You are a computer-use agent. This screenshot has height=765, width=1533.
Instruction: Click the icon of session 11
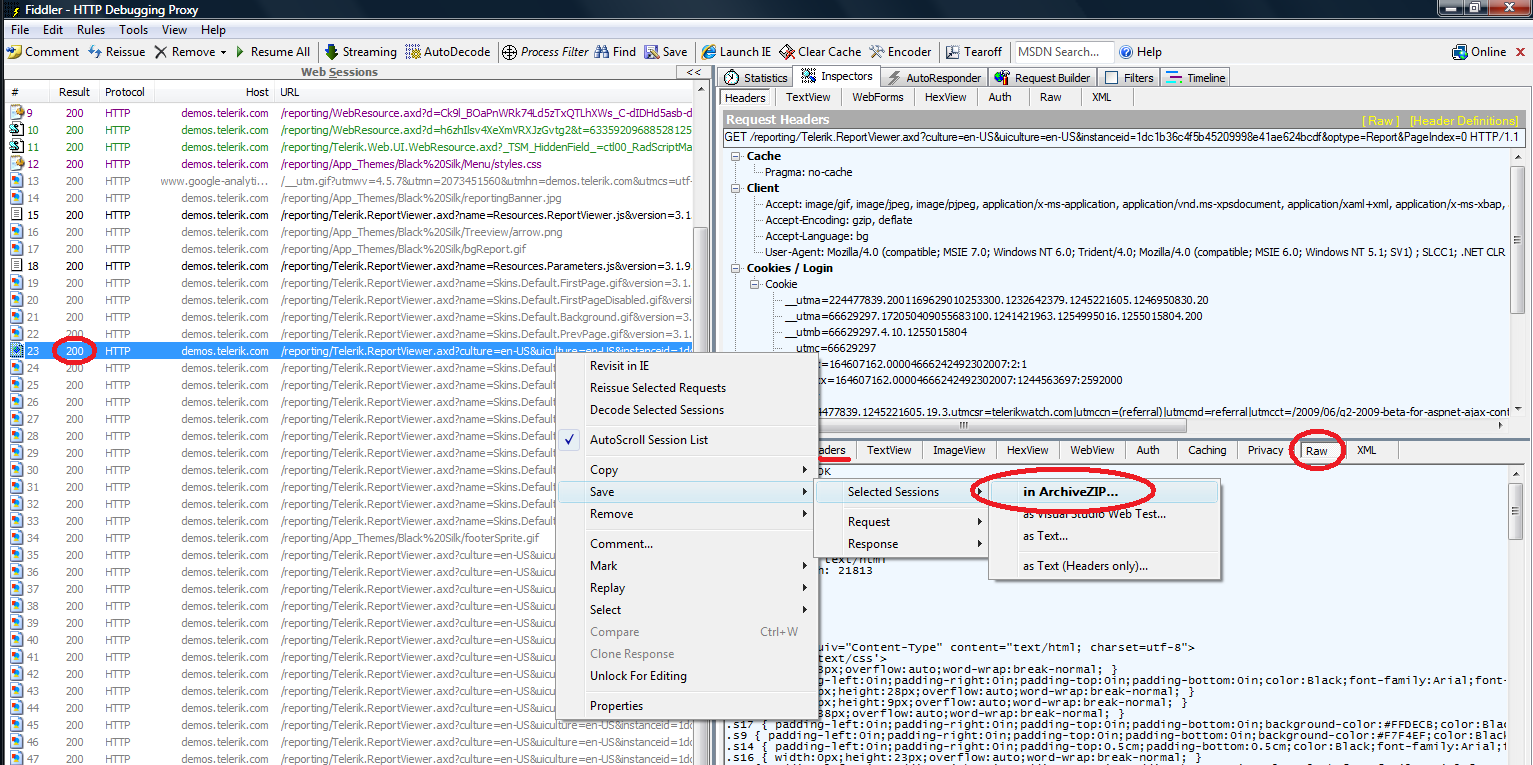17,147
